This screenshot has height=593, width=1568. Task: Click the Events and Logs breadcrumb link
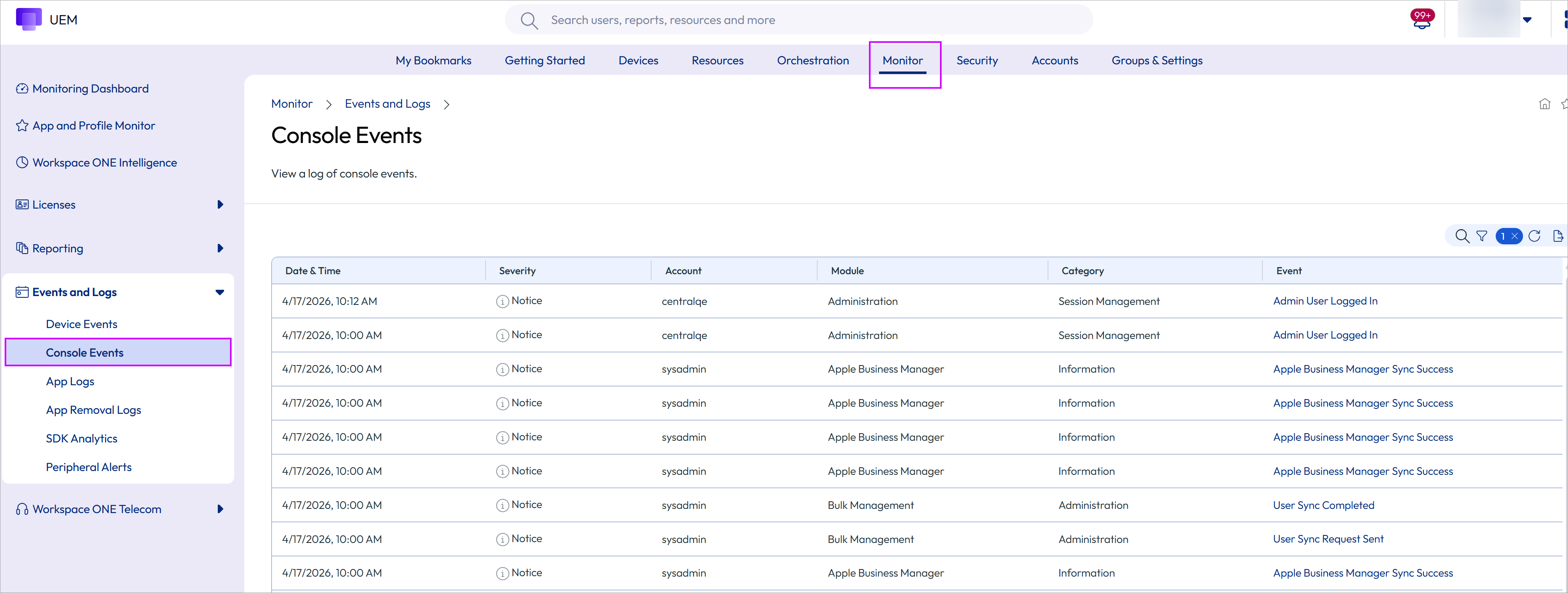[x=387, y=104]
